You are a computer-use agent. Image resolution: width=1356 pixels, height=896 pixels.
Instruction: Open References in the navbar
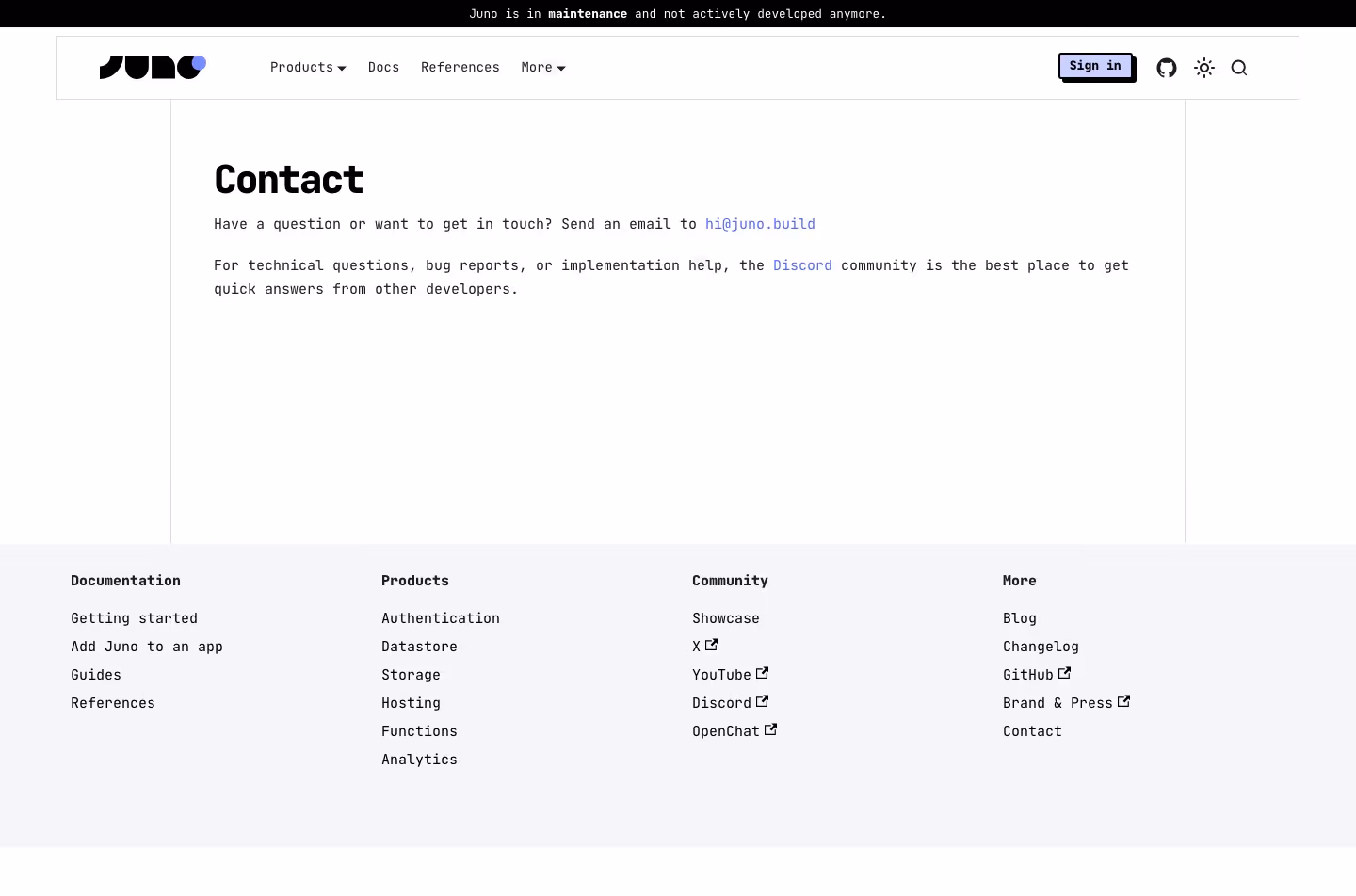point(460,68)
